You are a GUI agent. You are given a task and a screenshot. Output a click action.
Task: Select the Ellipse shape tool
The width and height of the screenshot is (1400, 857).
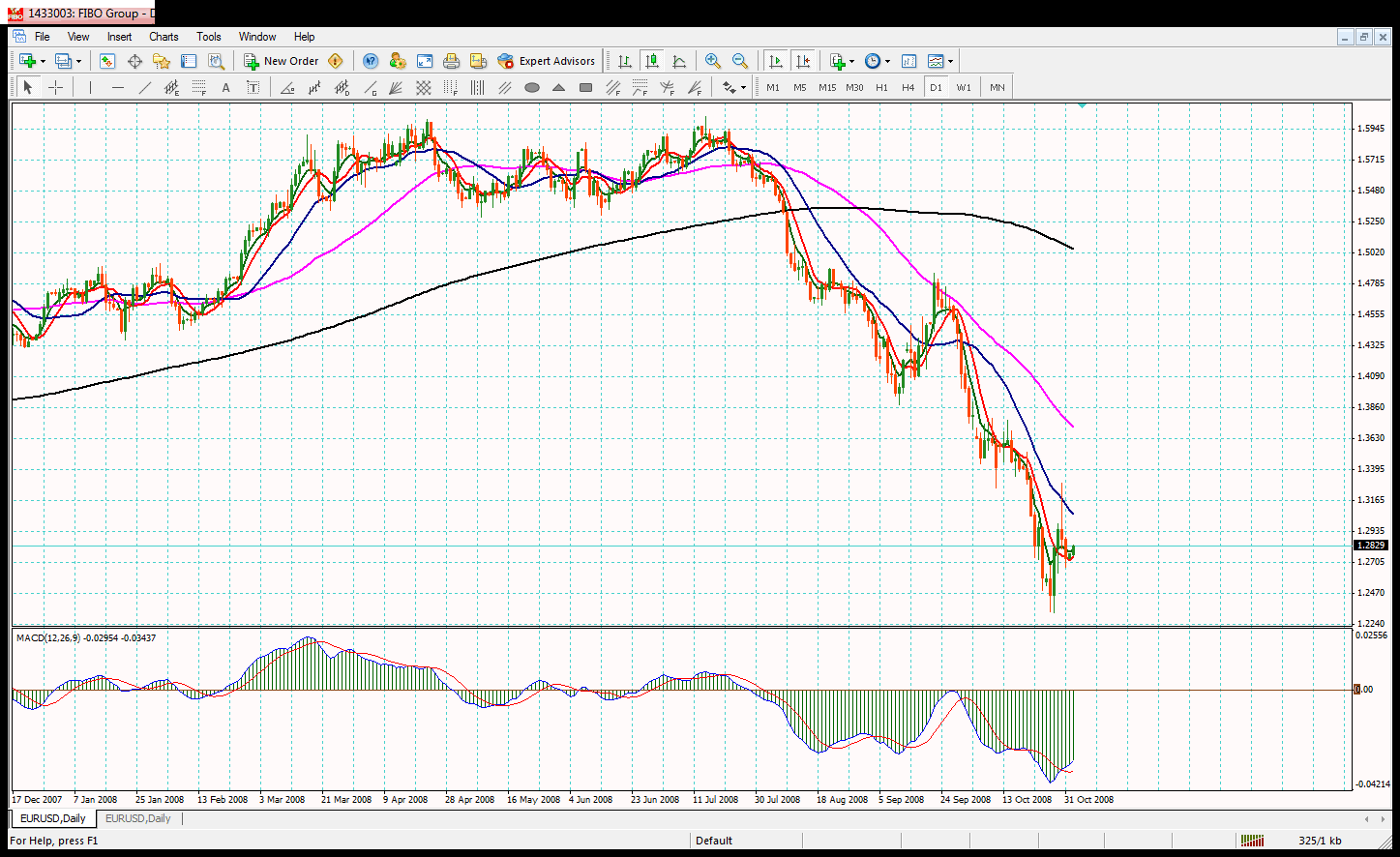(x=532, y=87)
